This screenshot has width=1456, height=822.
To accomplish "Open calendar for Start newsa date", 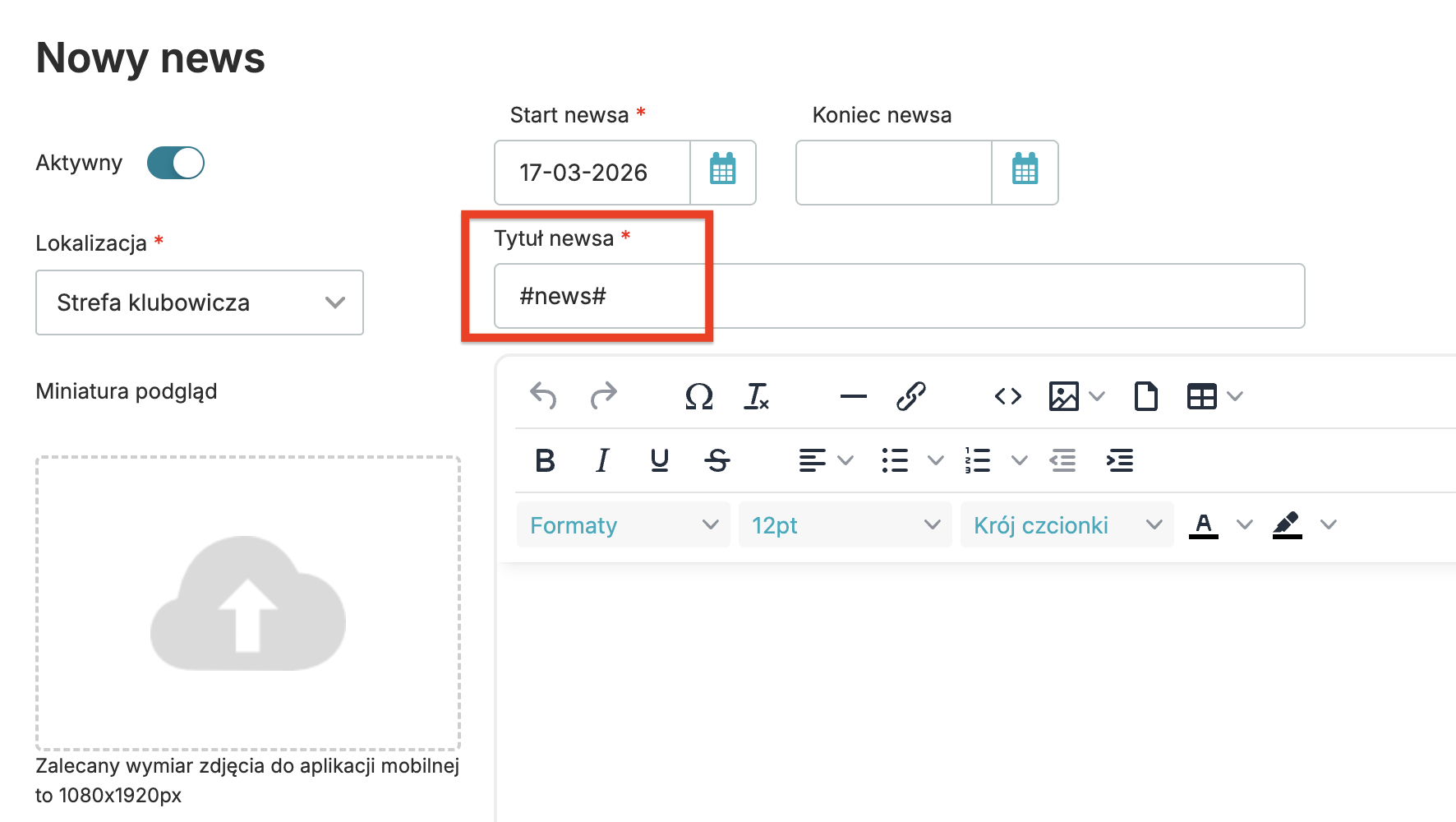I will click(x=722, y=173).
